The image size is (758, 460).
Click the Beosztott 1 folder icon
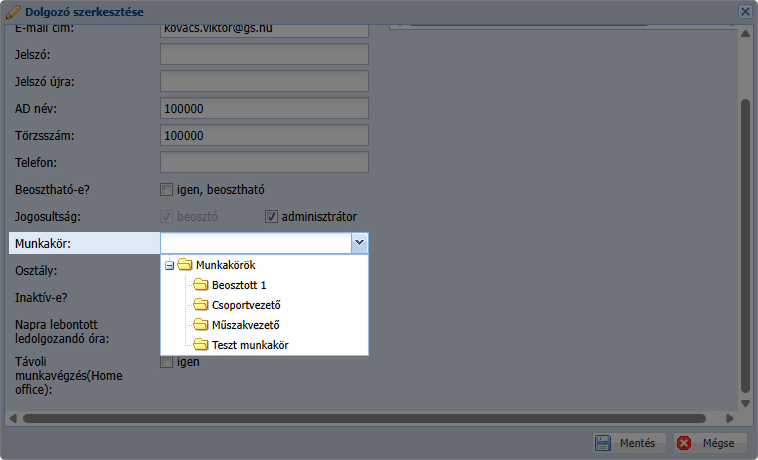click(x=201, y=285)
